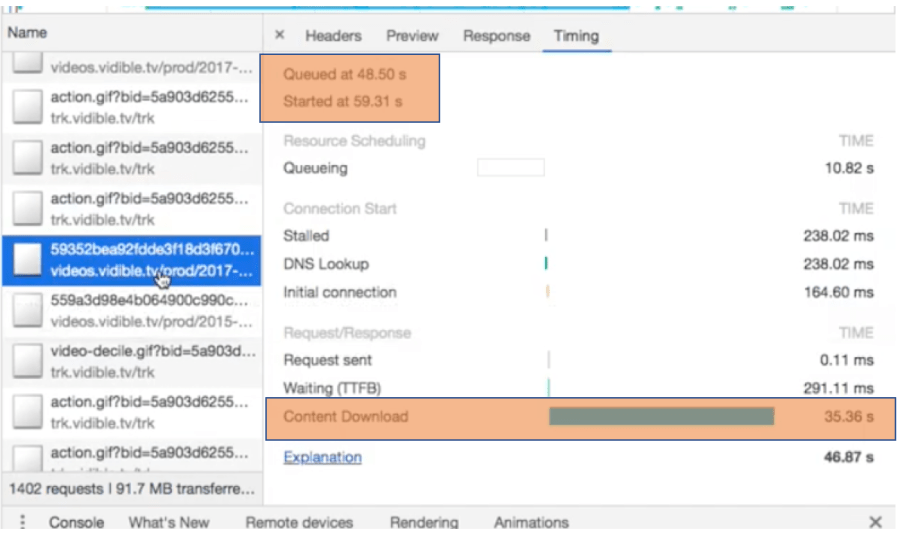Switch to the Headers tab
The image size is (900, 544).
[333, 36]
